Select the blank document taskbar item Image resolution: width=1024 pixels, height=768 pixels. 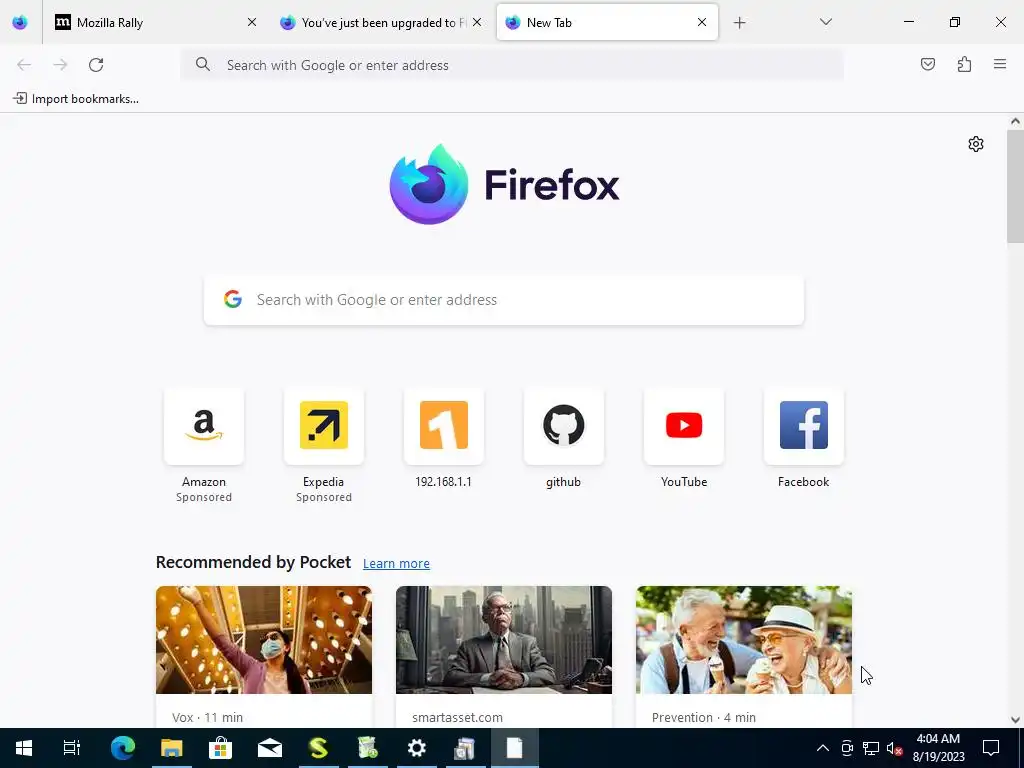click(515, 748)
